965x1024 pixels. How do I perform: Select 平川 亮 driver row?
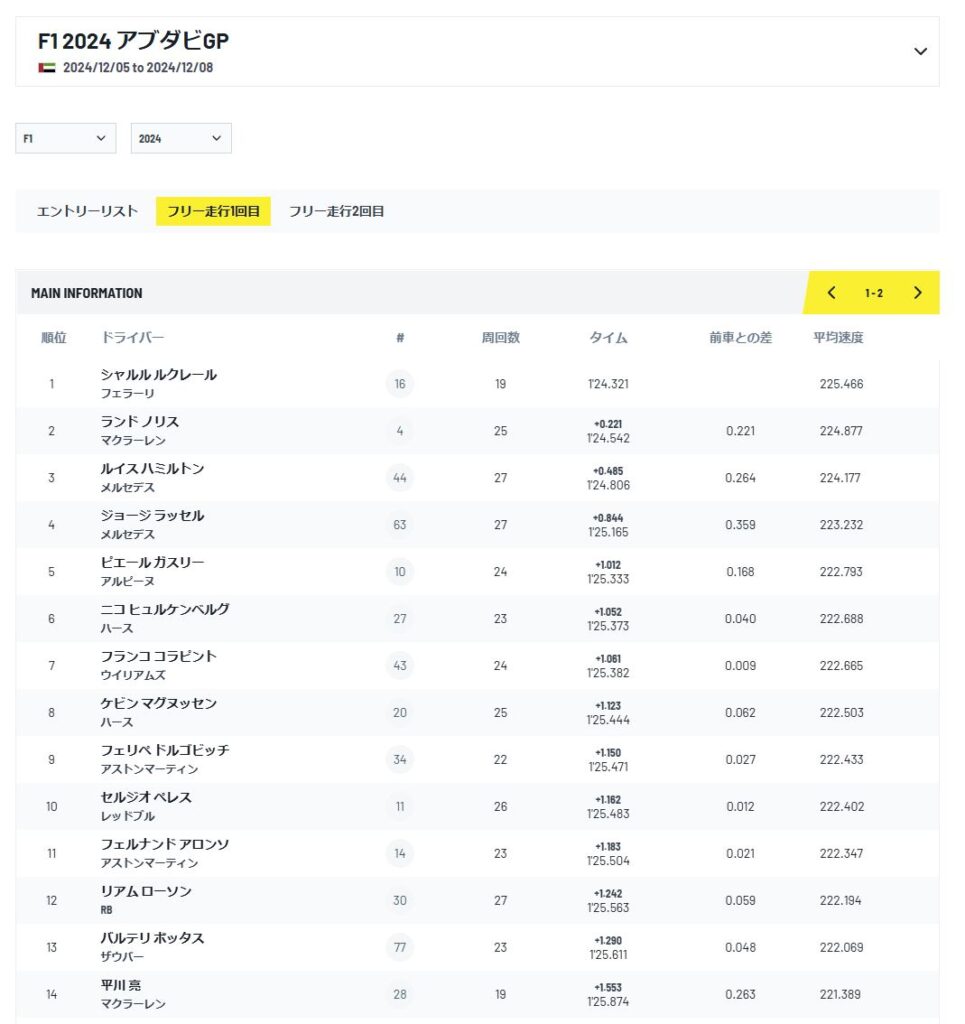tap(477, 995)
